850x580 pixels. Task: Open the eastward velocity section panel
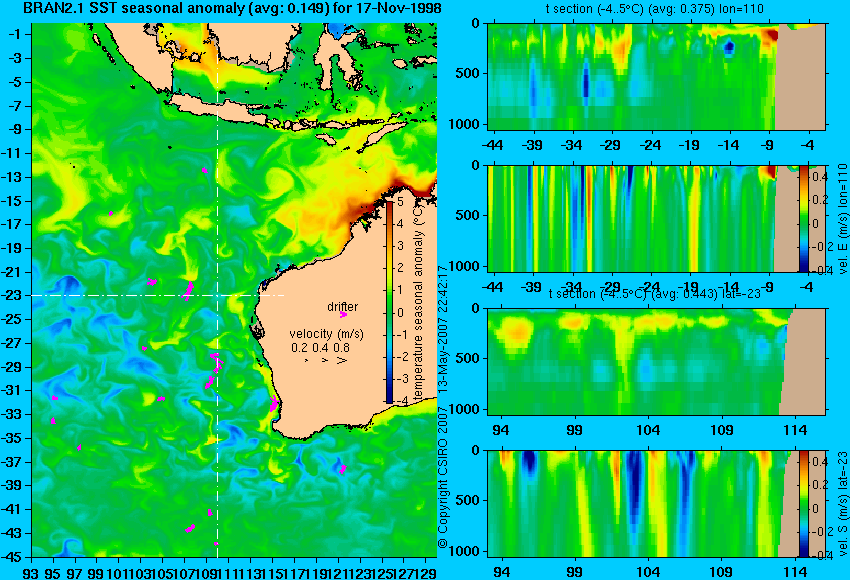point(656,218)
